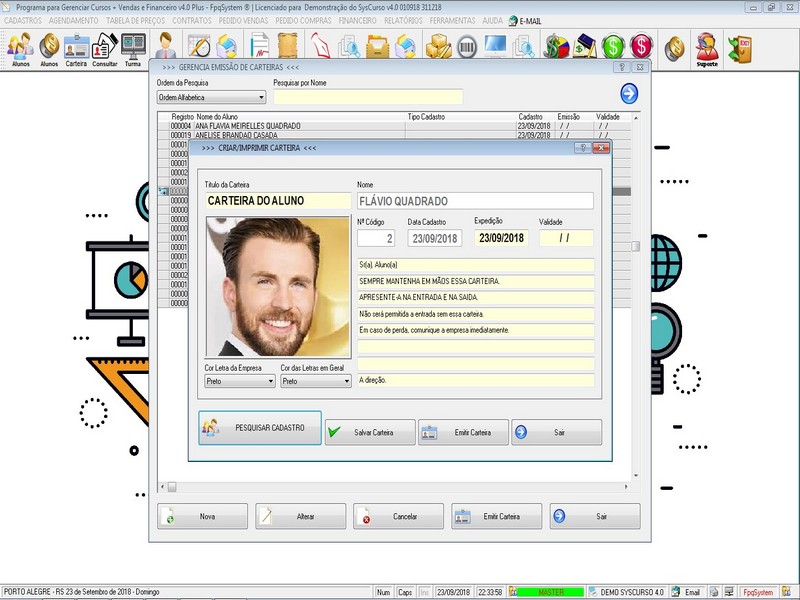Click the Consultar toolbar icon
Viewport: 800px width, 600px height.
click(104, 48)
